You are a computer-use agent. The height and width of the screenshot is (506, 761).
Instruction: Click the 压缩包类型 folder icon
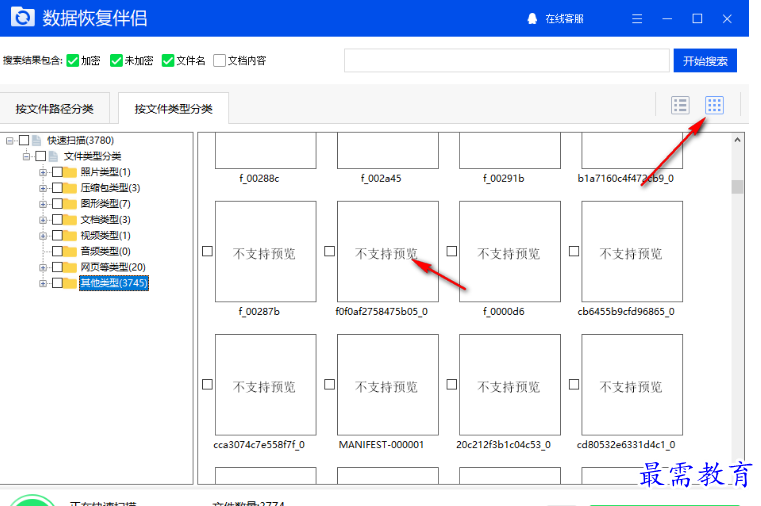click(x=70, y=188)
